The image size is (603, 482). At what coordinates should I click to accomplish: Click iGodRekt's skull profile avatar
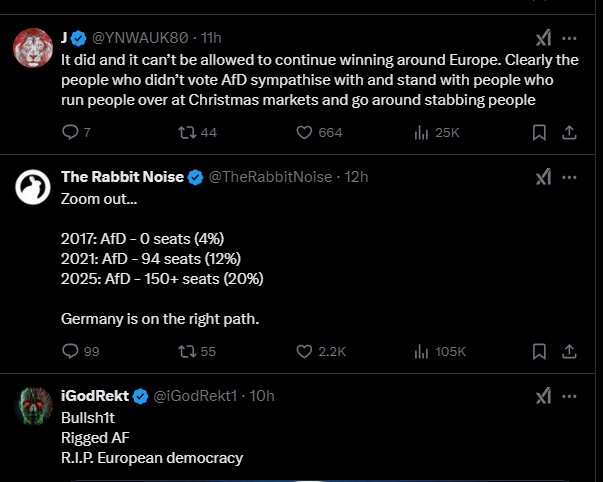click(33, 407)
